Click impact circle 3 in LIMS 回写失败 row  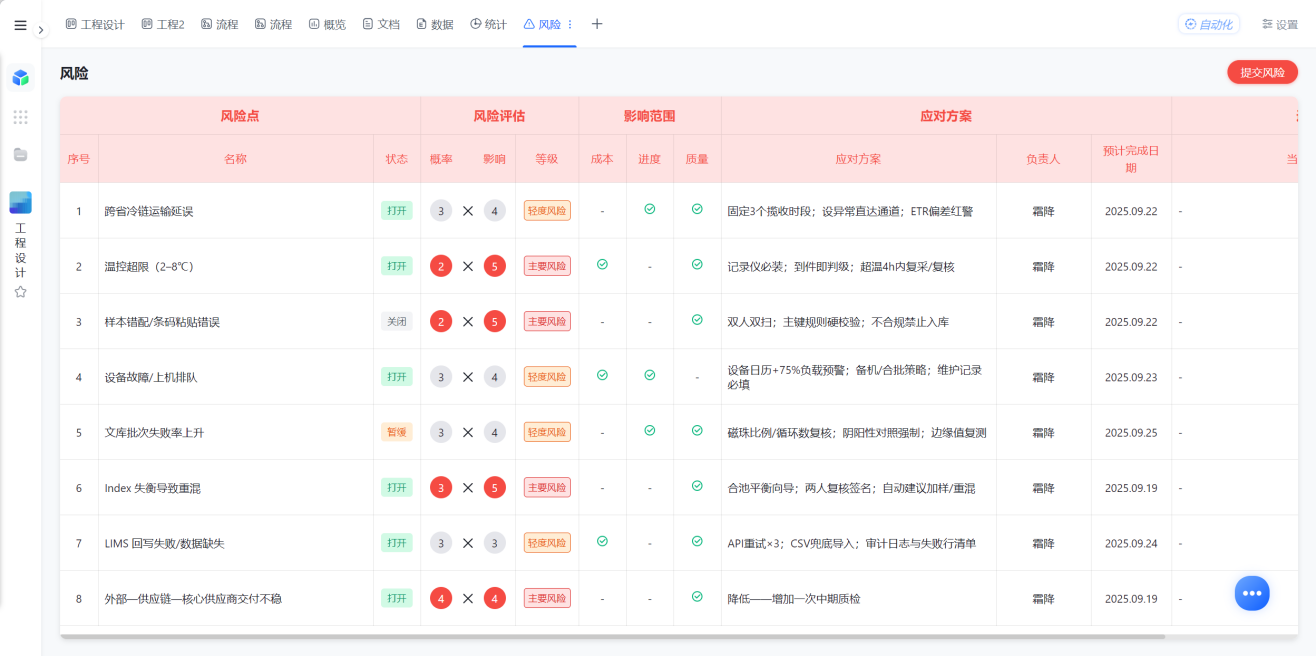[495, 543]
